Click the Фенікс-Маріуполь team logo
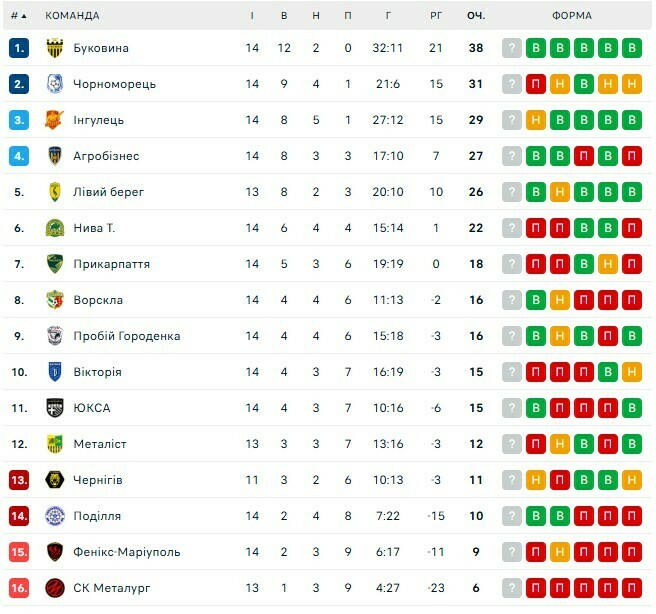This screenshot has width=656, height=614. click(x=55, y=552)
